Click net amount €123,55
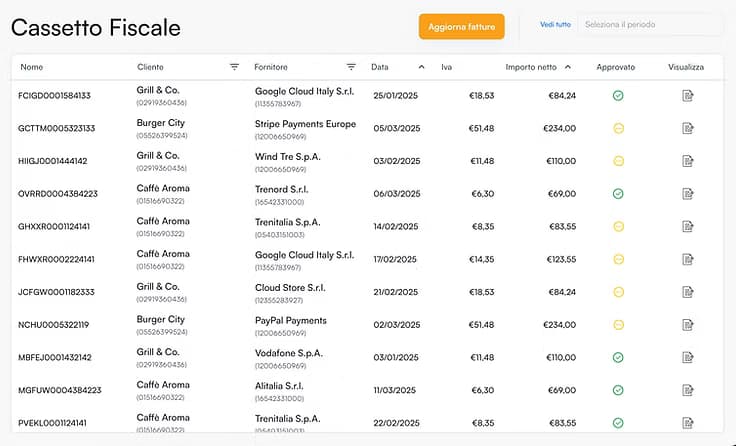This screenshot has height=446, width=736. tap(561, 259)
